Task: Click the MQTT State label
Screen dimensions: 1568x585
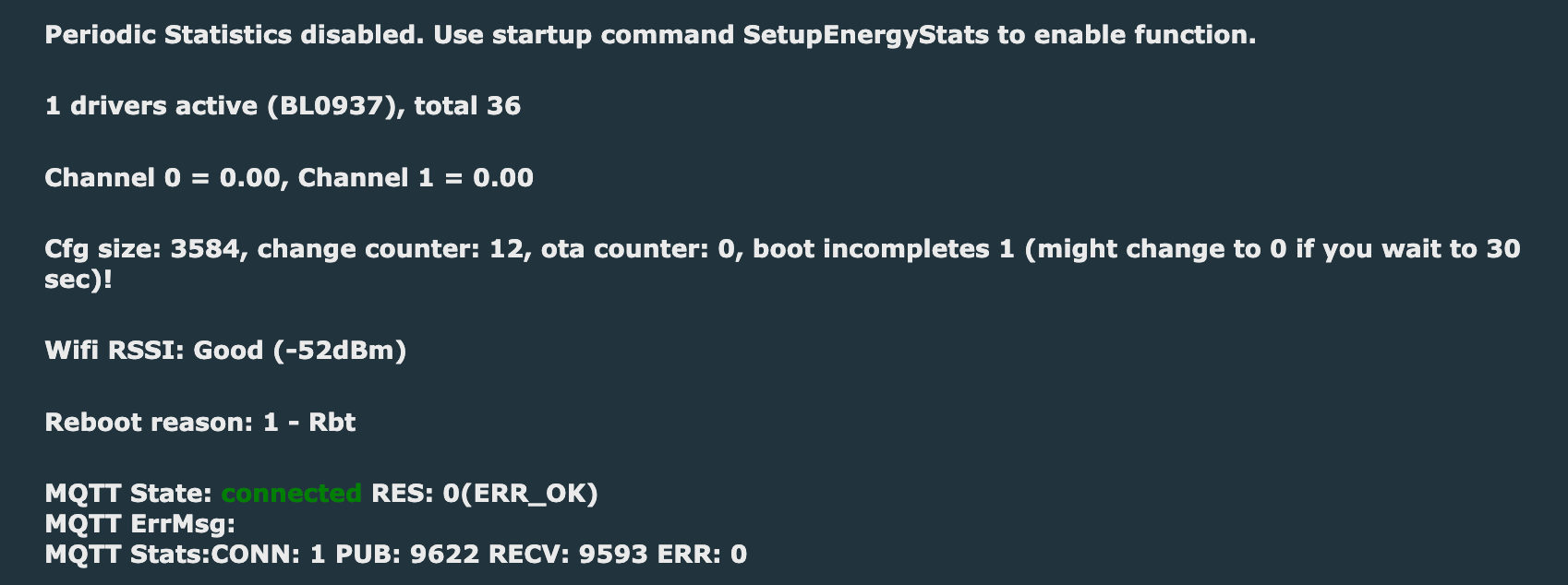Action: (128, 494)
